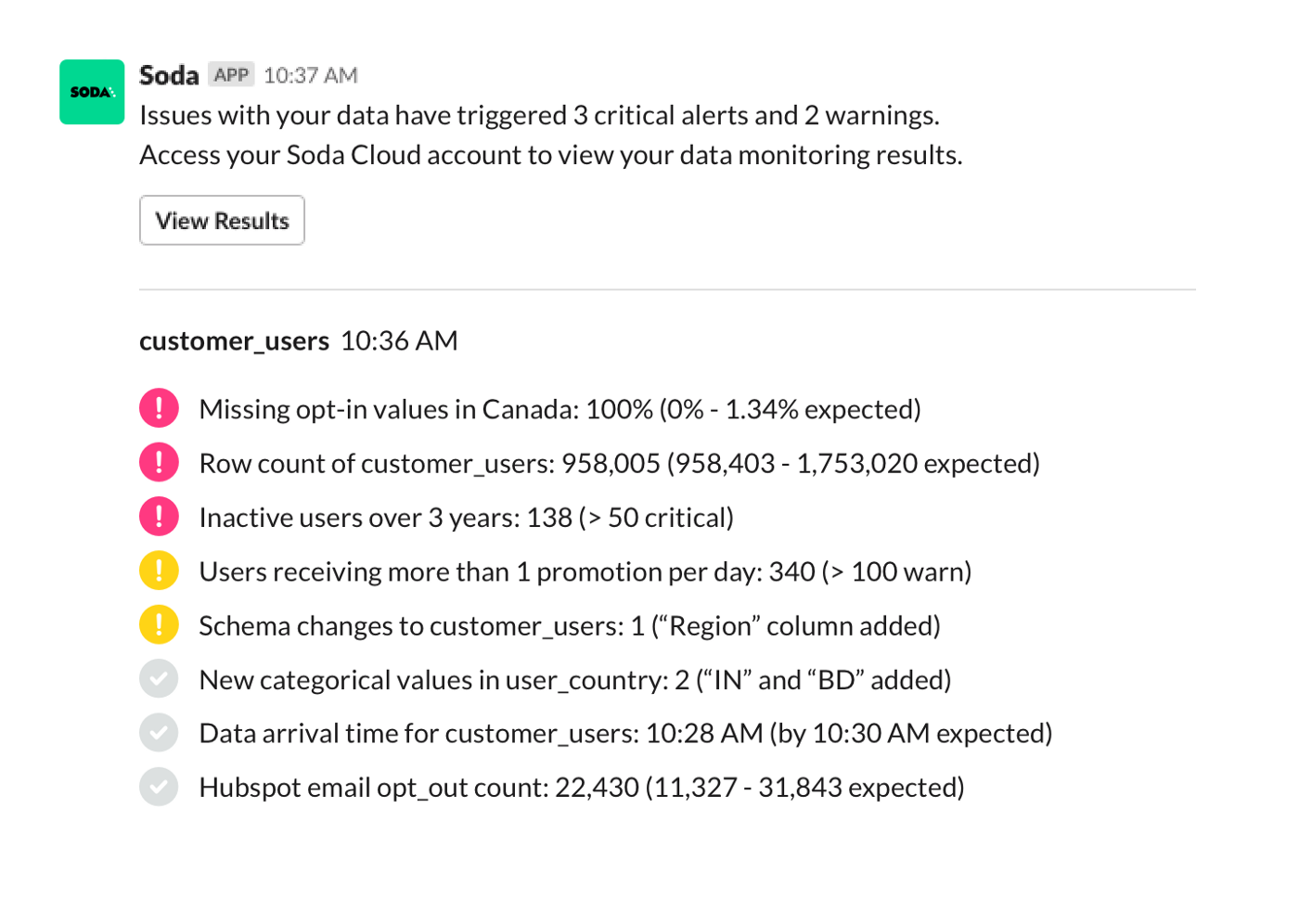The image size is (1299, 924).
Task: Click the APP badge next to Soda
Action: [x=231, y=75]
